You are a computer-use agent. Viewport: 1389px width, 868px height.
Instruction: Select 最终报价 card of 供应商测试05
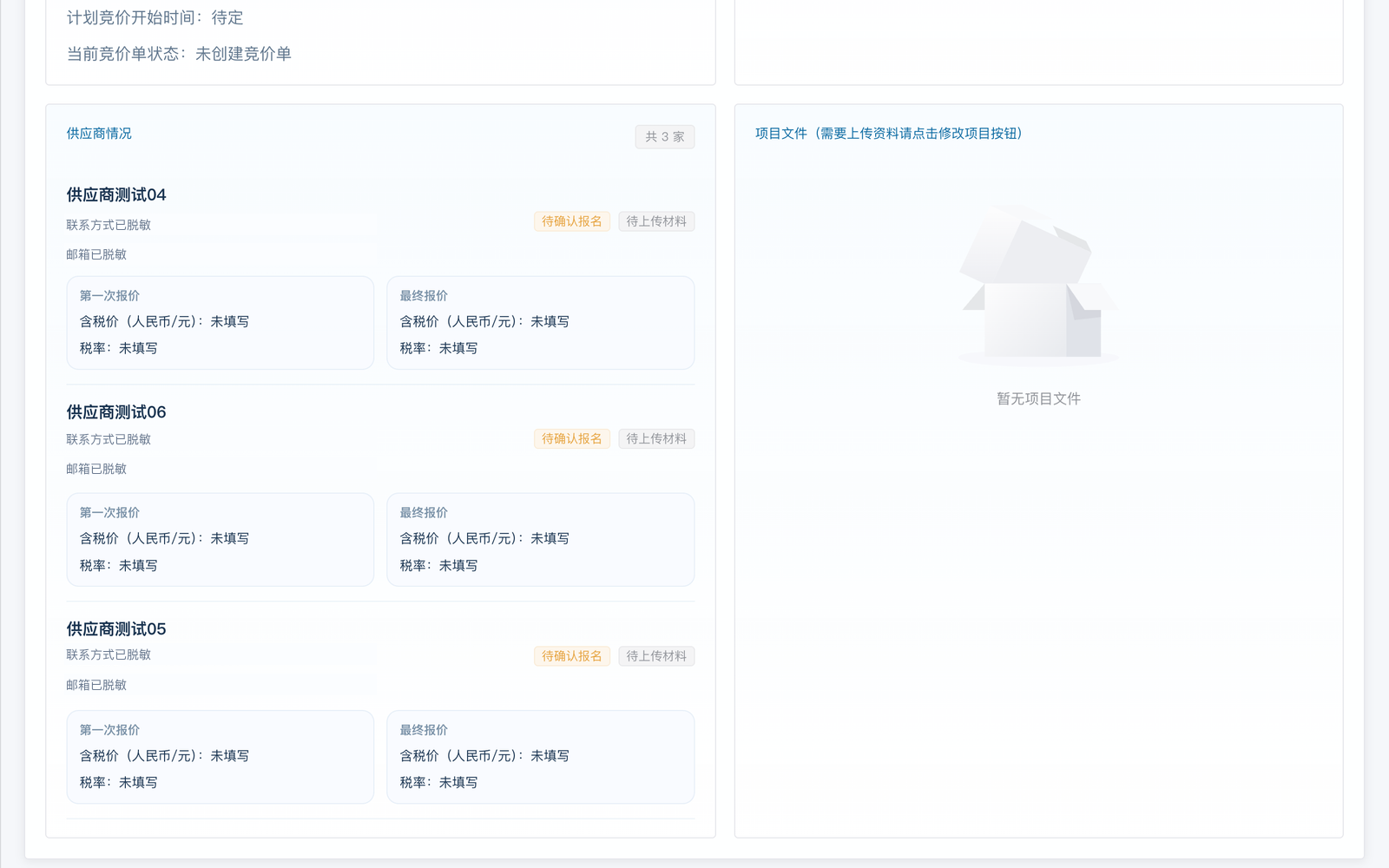[540, 756]
